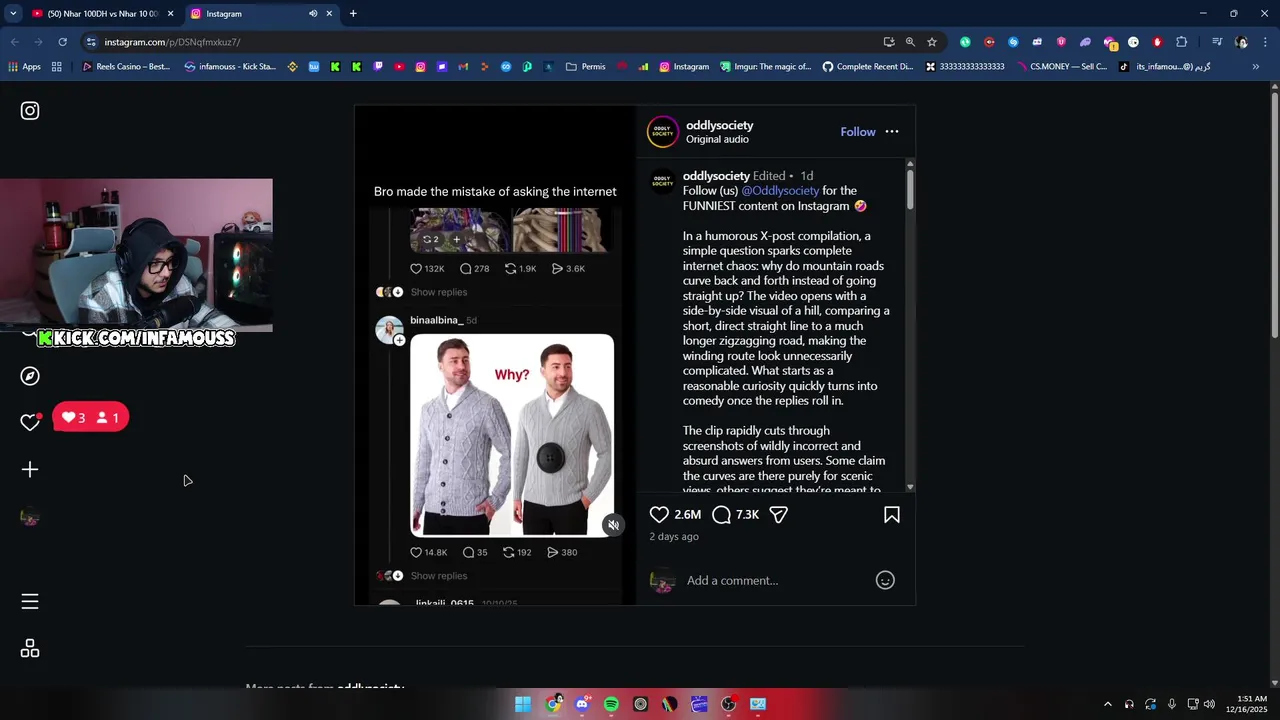Share the post with paper plane icon
1280x720 pixels.
778,514
